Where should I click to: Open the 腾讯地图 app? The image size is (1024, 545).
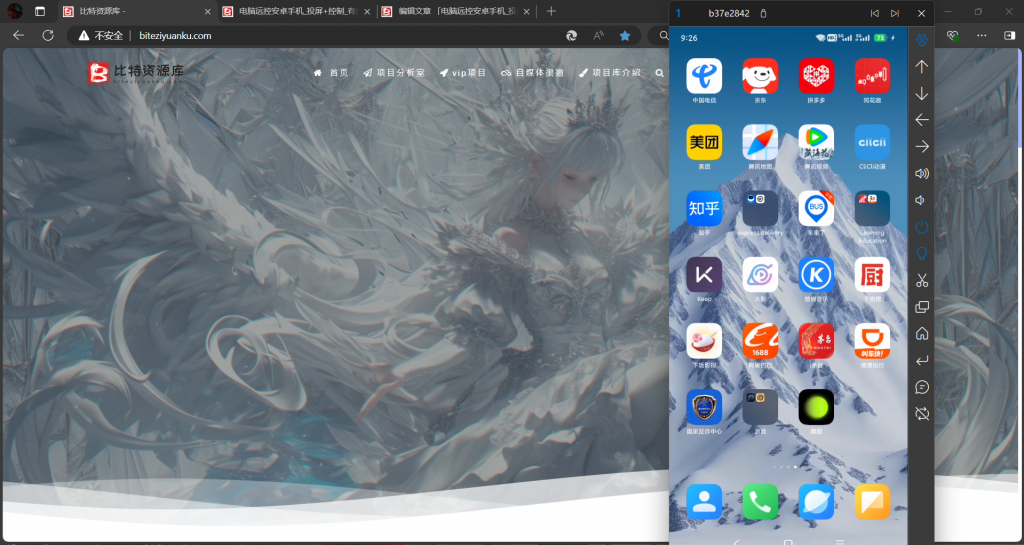[x=760, y=142]
